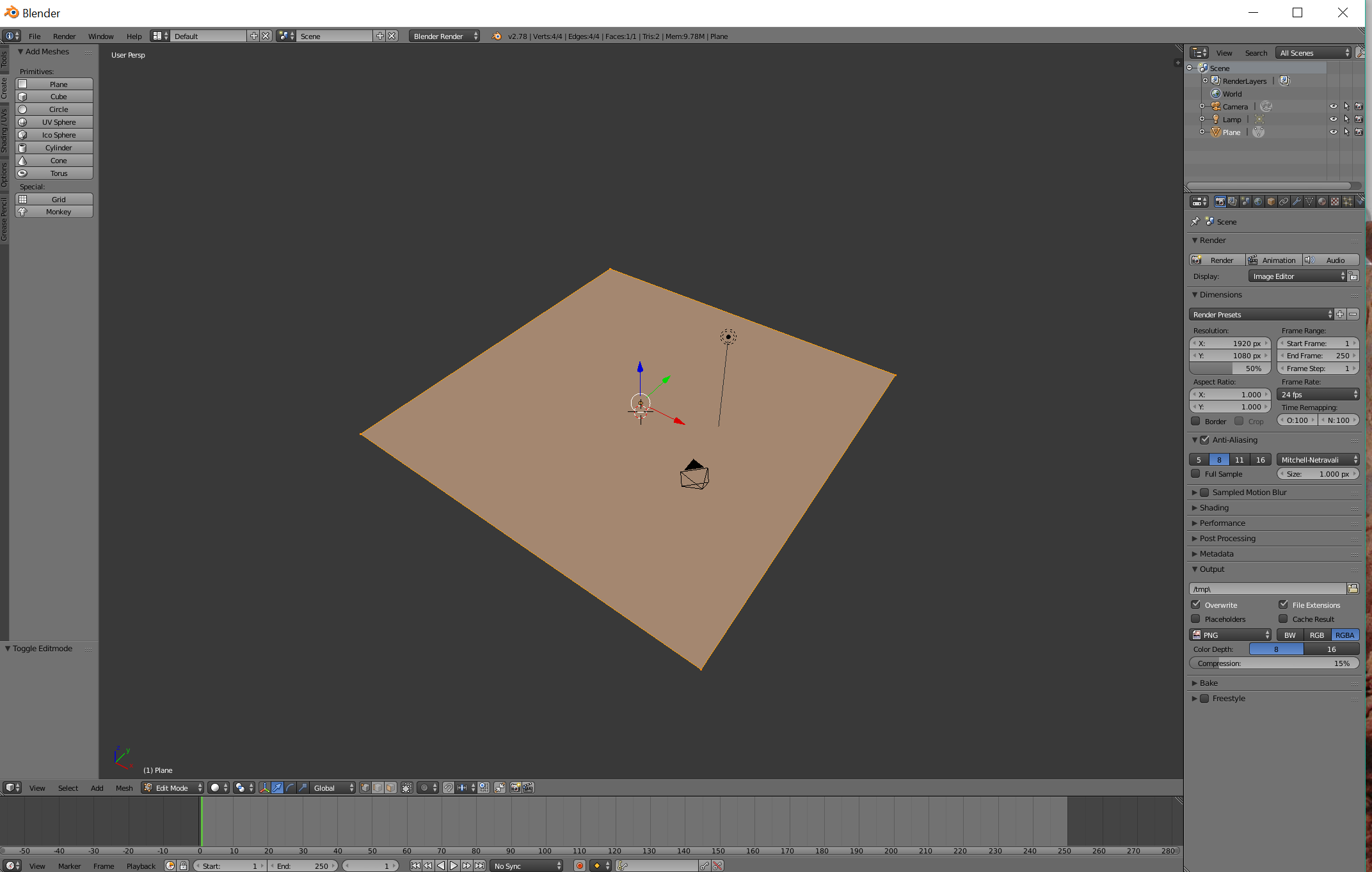Open the Modifiers wrench properties tab
This screenshot has width=1372, height=872.
(1296, 202)
